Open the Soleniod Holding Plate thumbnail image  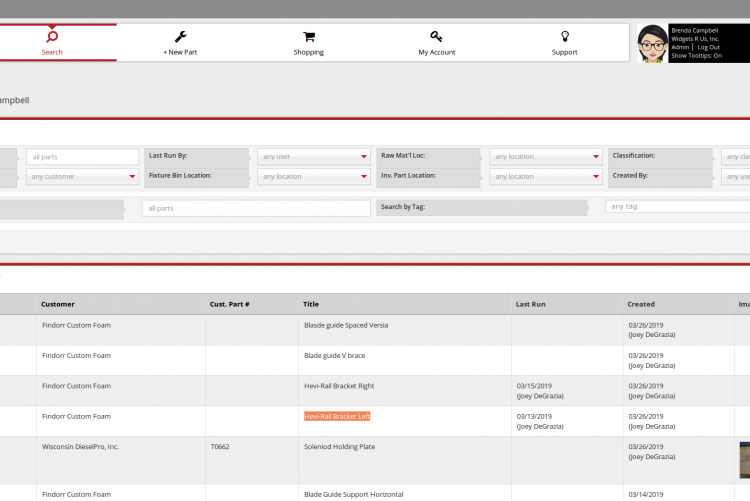[x=745, y=459]
